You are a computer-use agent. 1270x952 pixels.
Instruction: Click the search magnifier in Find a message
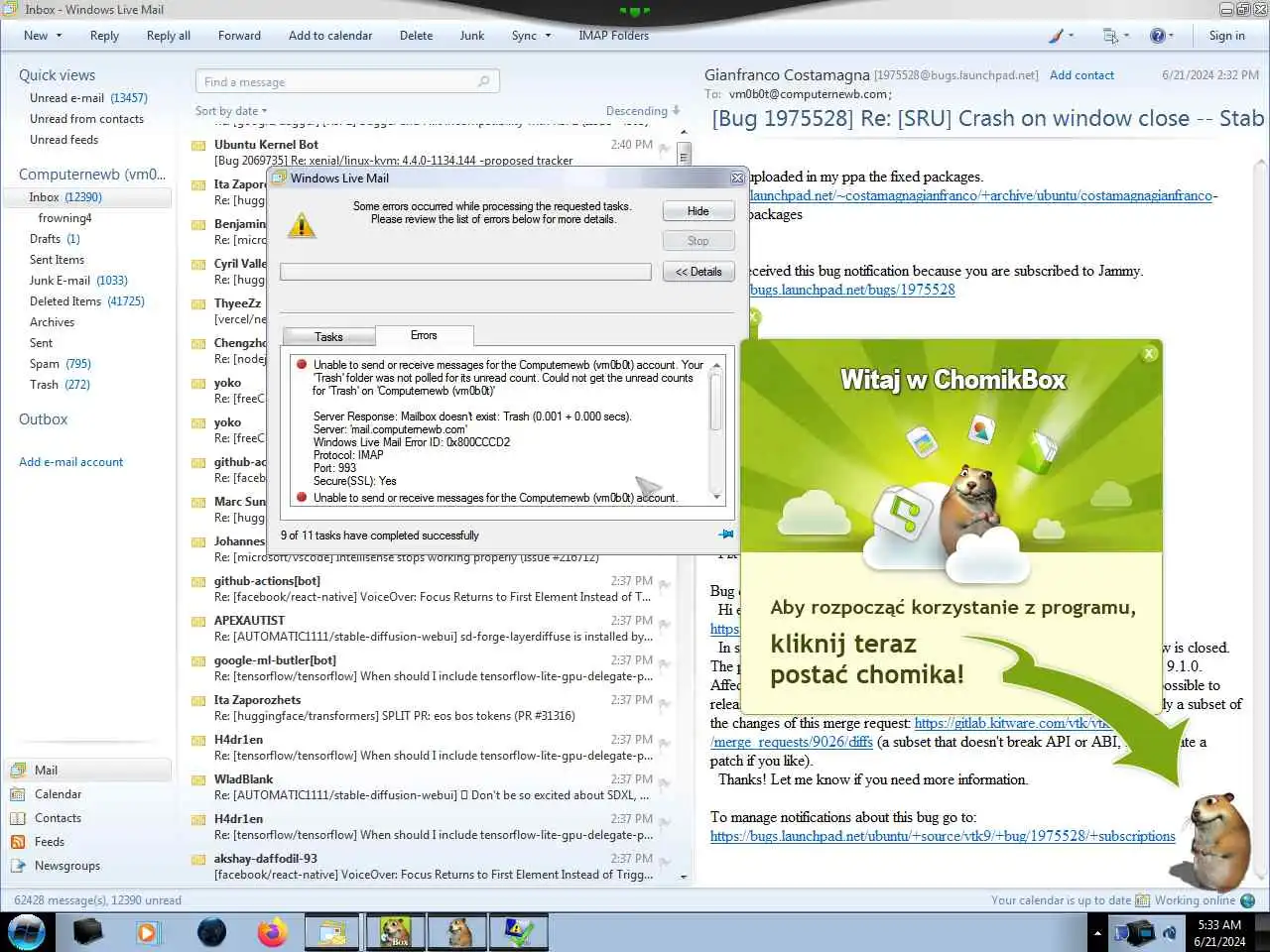[484, 81]
